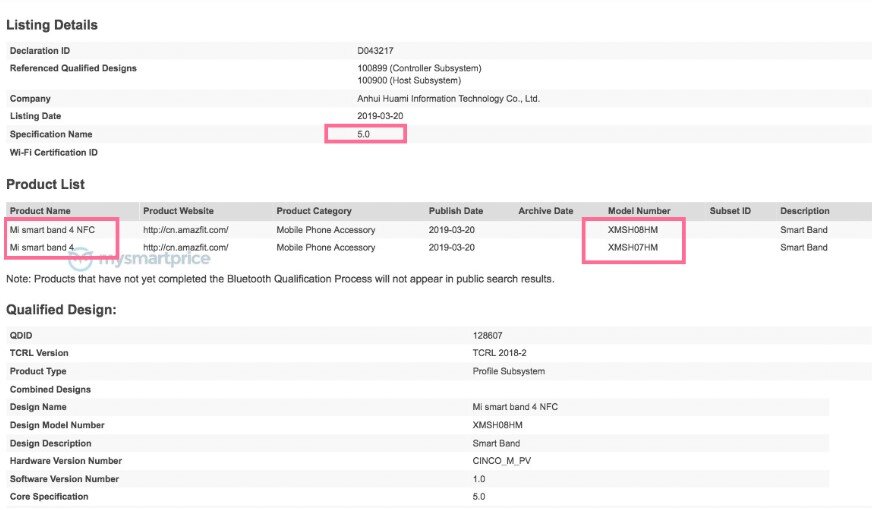Select product name Mi smart band 4 NFC
Screen dimensions: 872x510
pos(52,230)
